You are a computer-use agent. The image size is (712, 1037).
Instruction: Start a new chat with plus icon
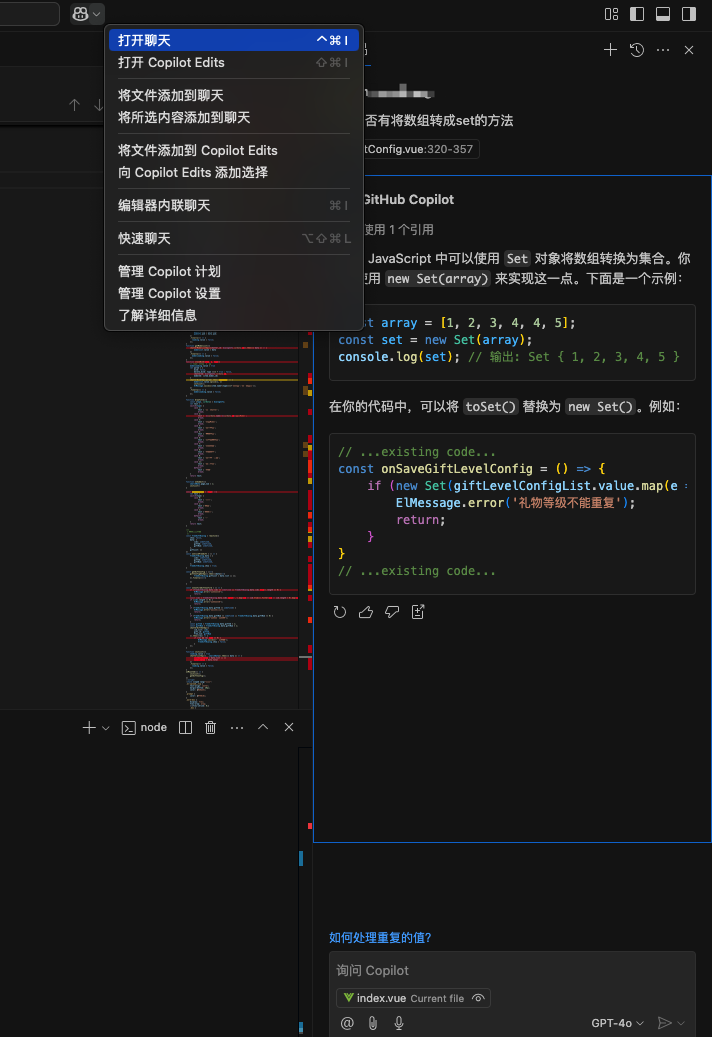610,50
